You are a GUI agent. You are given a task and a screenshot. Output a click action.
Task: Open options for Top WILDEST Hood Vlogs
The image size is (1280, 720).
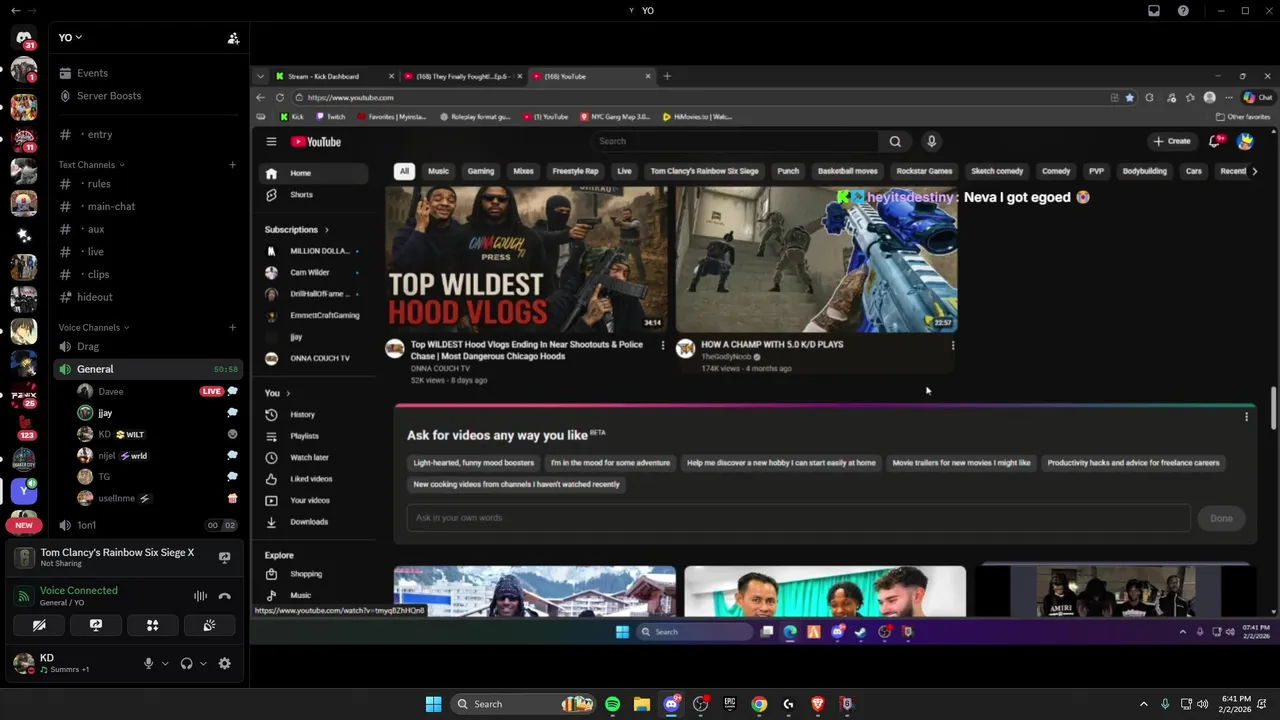click(x=662, y=345)
